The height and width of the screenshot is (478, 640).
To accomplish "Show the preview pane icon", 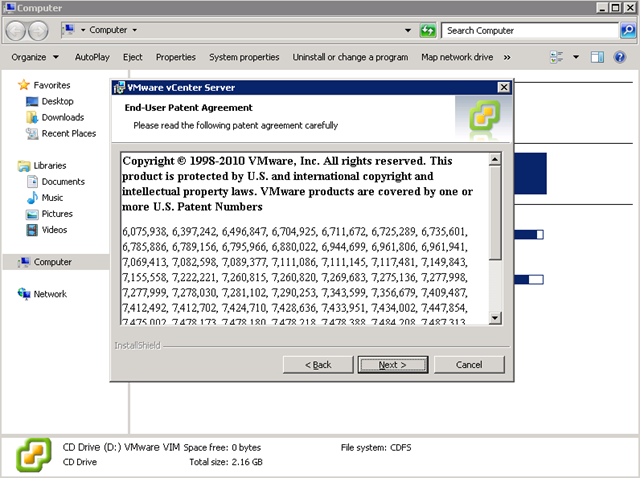I will click(x=597, y=57).
